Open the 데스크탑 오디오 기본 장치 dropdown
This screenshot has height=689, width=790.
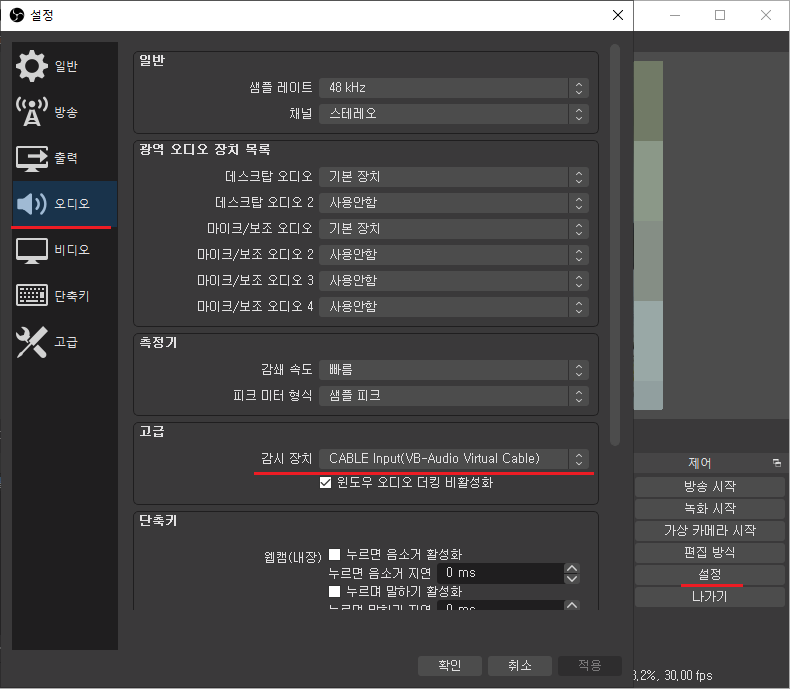(454, 177)
